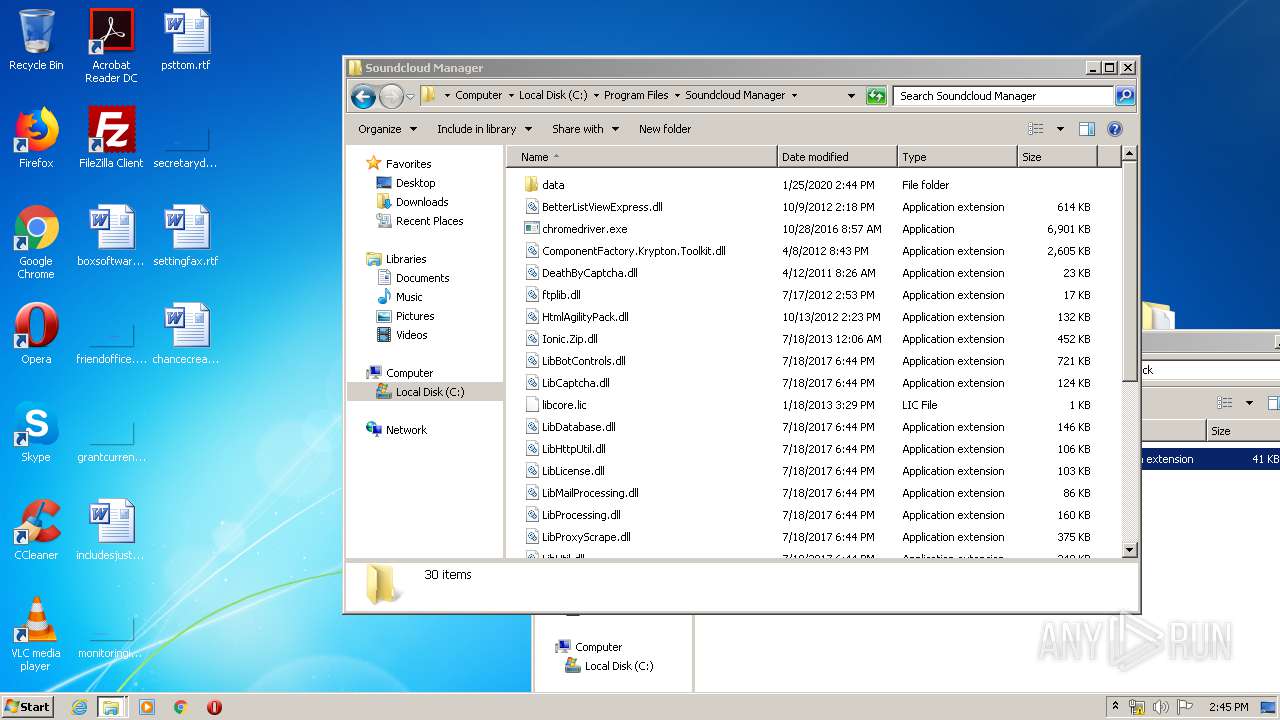Launch VLC media player from desktop
Screen dimensions: 1280x720
(x=36, y=634)
